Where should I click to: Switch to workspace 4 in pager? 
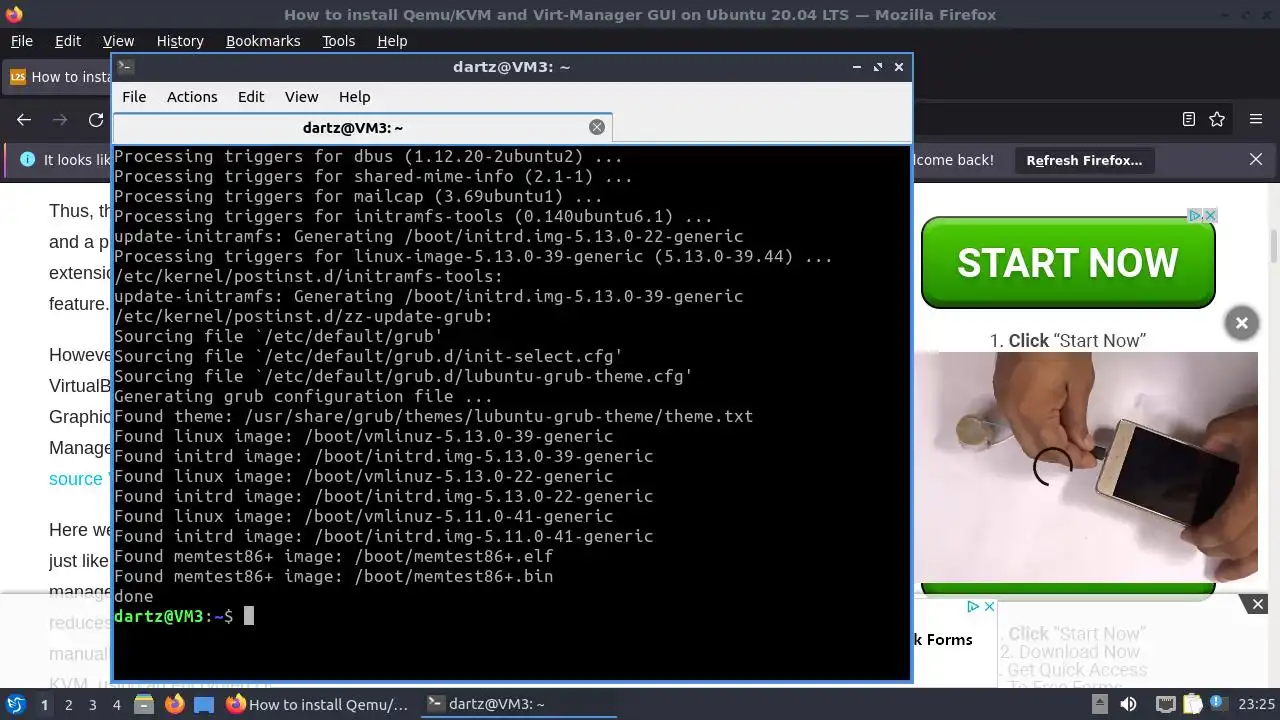[116, 704]
